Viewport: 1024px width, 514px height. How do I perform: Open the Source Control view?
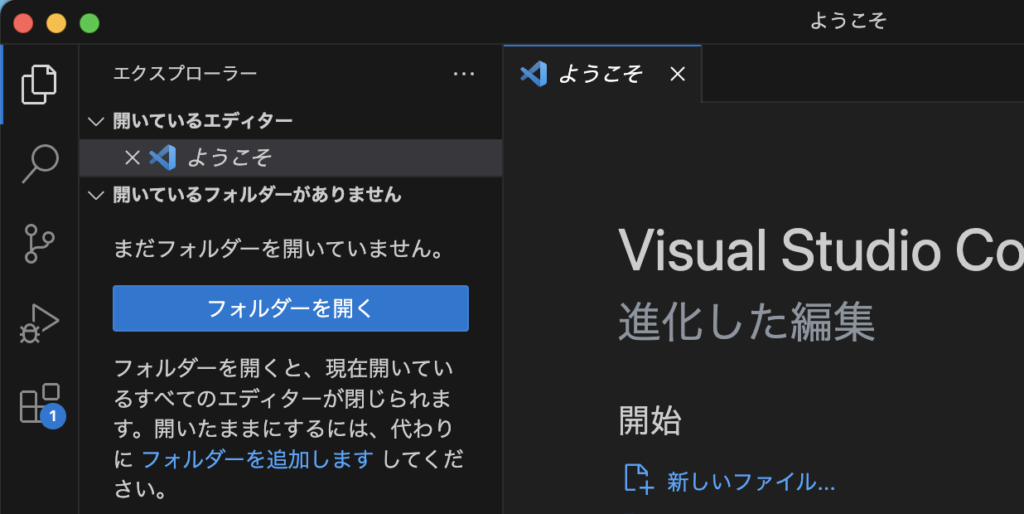(x=39, y=243)
